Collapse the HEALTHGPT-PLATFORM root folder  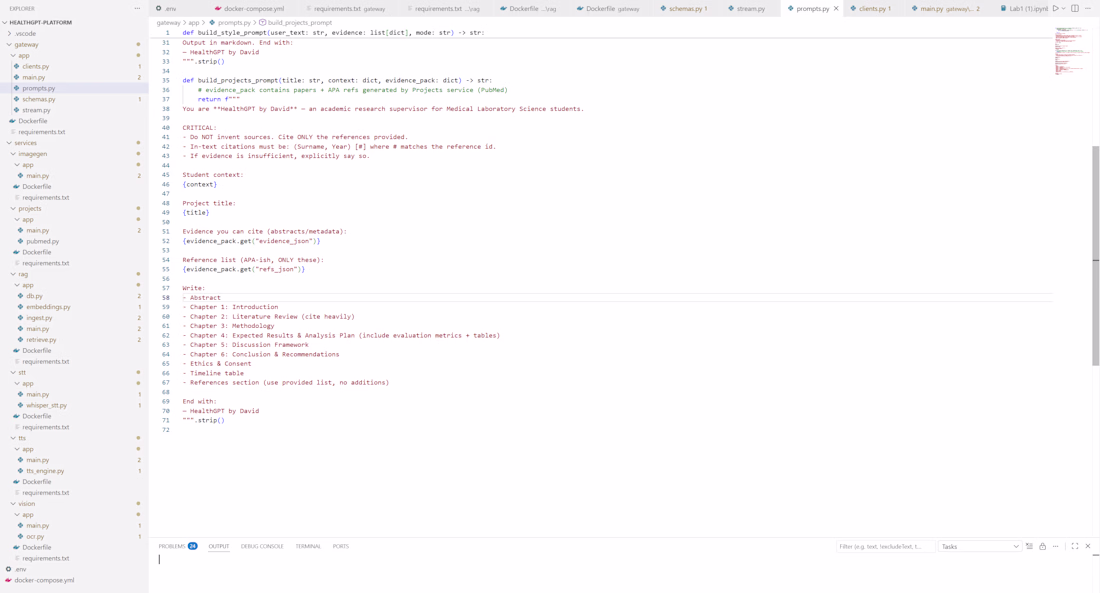pyautogui.click(x=40, y=22)
